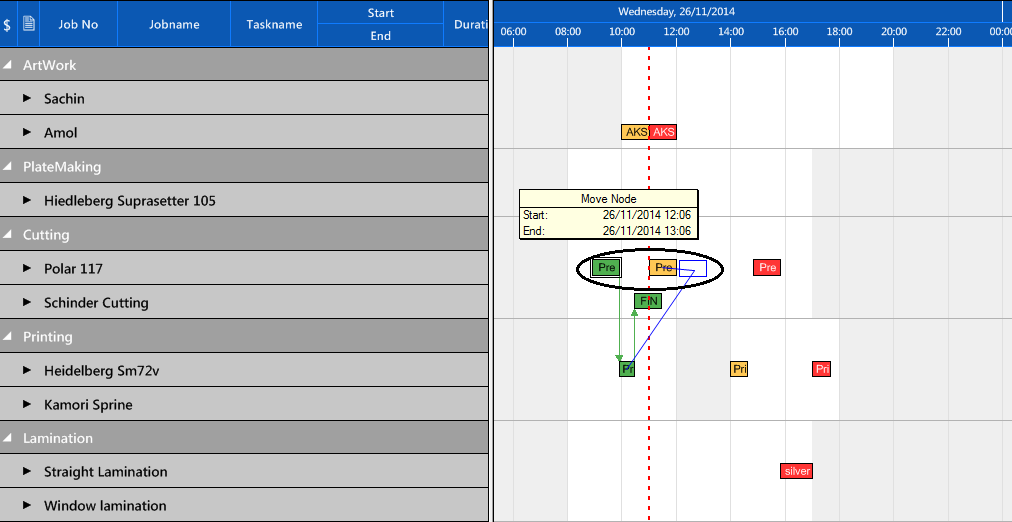Click the Heidelberg Sm72v machine name
This screenshot has height=522, width=1012.
coord(101,370)
